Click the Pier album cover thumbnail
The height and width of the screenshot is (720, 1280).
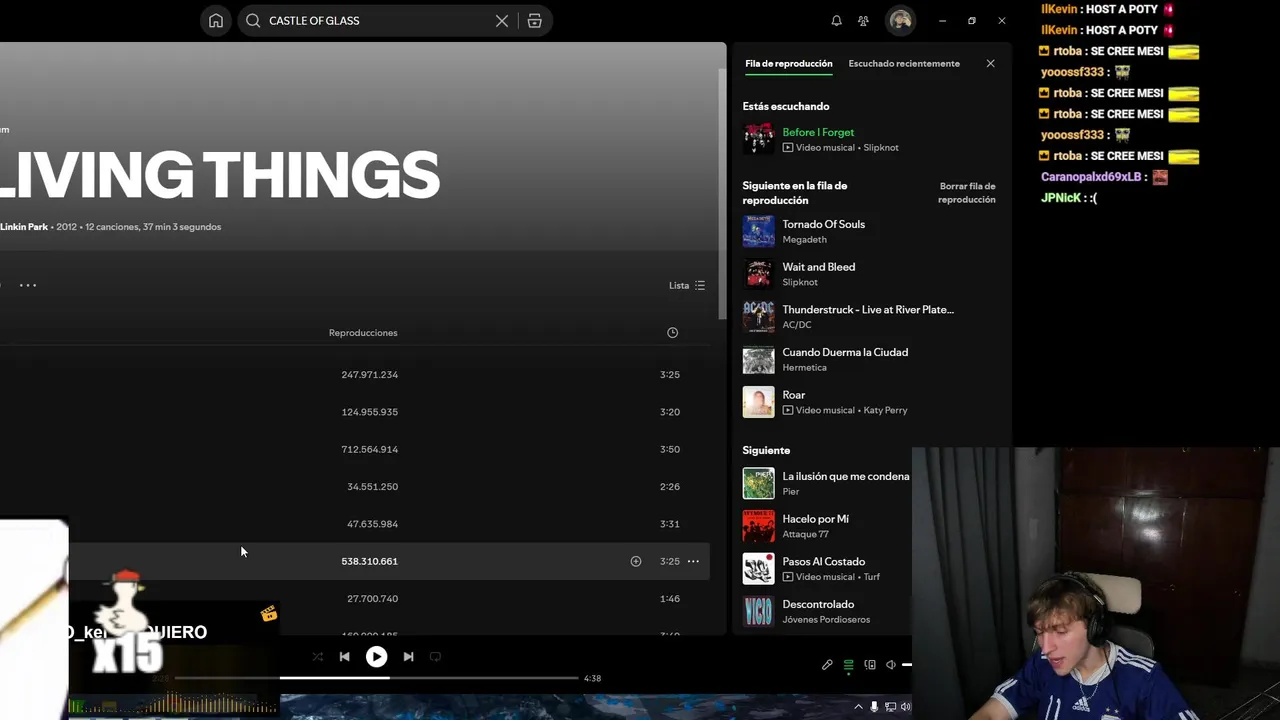(758, 484)
